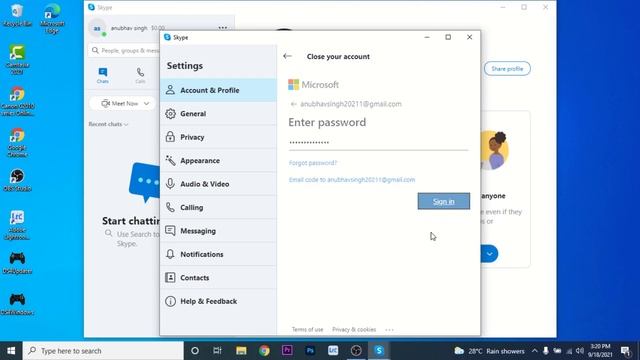Select Camtasia desktop icon
The image size is (640, 360).
tap(17, 60)
